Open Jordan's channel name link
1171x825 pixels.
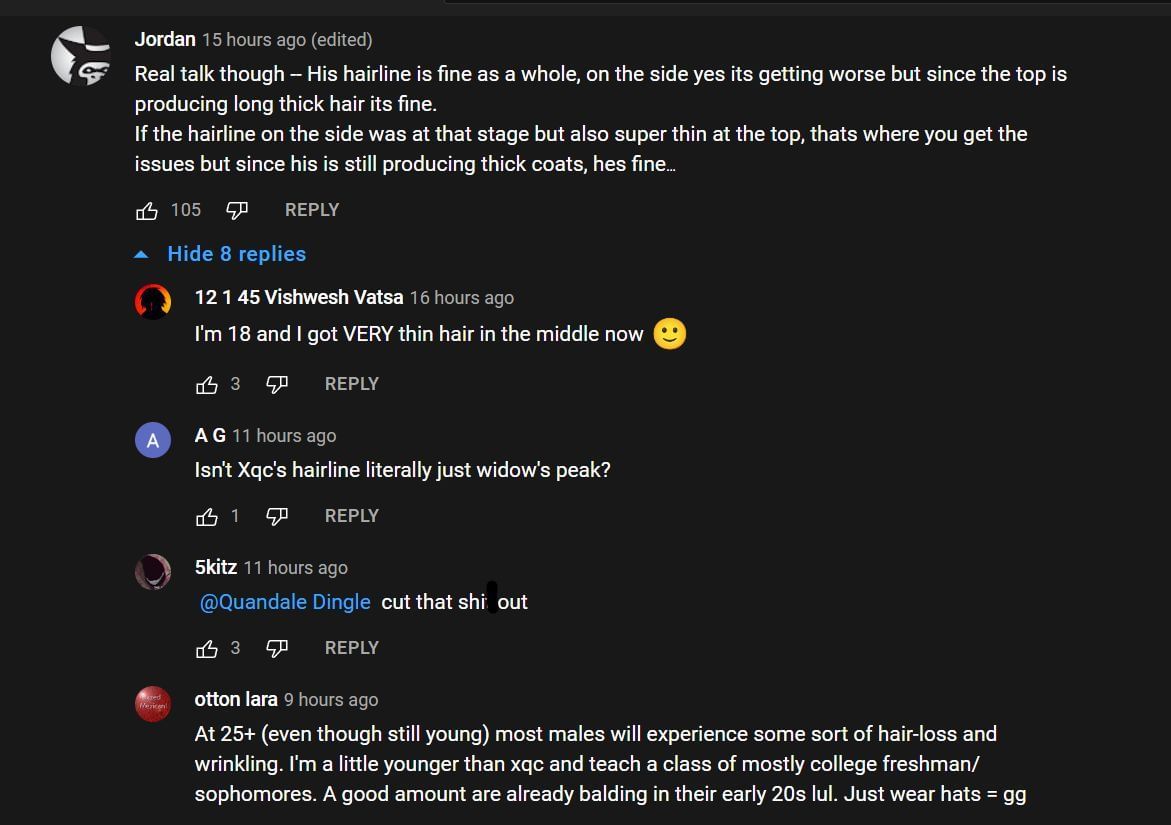[165, 40]
